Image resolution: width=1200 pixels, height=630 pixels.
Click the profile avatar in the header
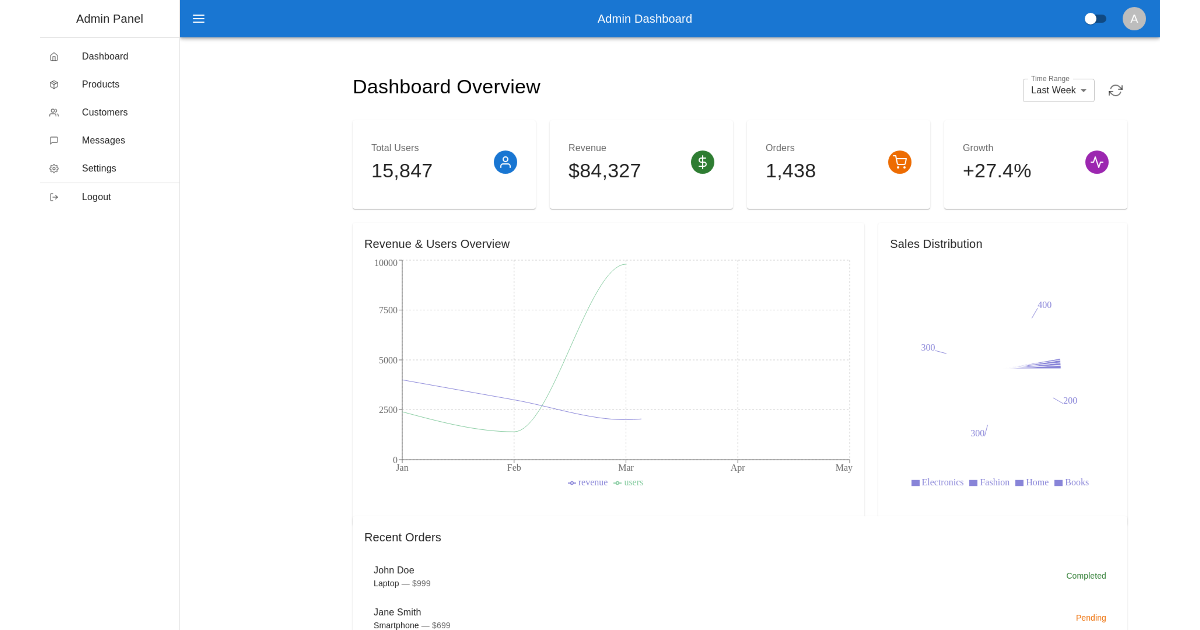pyautogui.click(x=1133, y=18)
